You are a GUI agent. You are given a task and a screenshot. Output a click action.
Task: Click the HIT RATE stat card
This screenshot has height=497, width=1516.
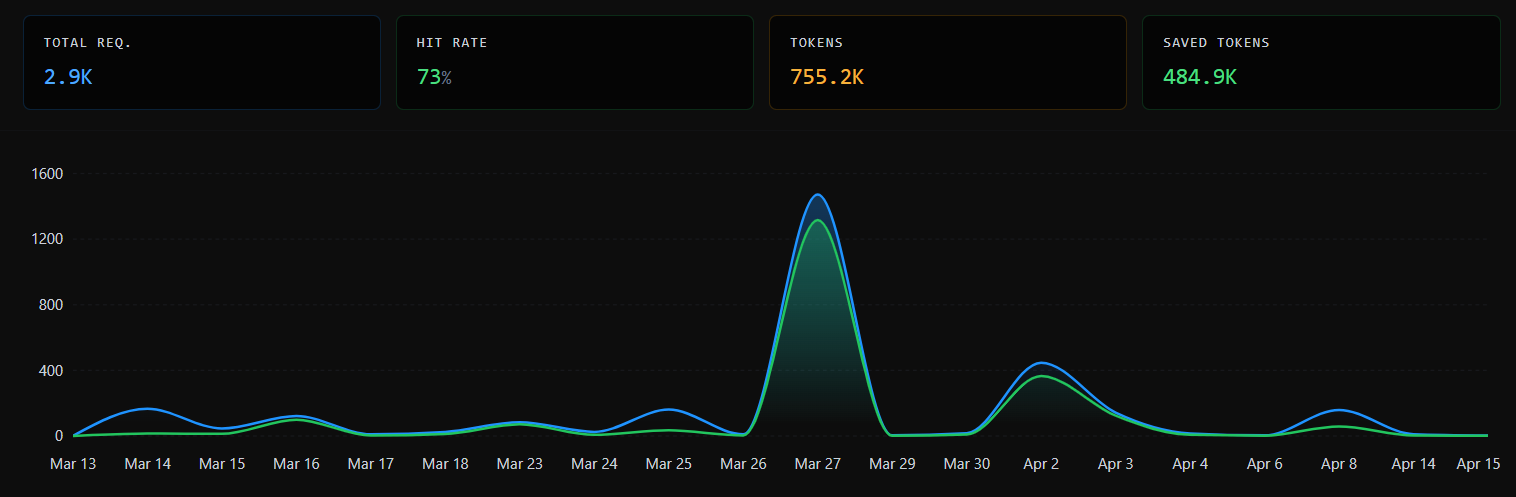click(575, 62)
